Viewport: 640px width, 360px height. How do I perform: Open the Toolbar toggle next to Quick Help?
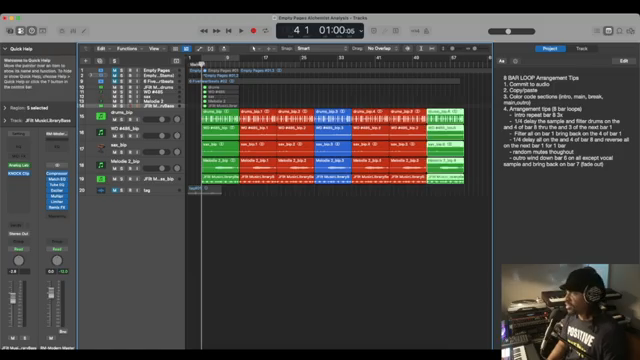[x=43, y=31]
